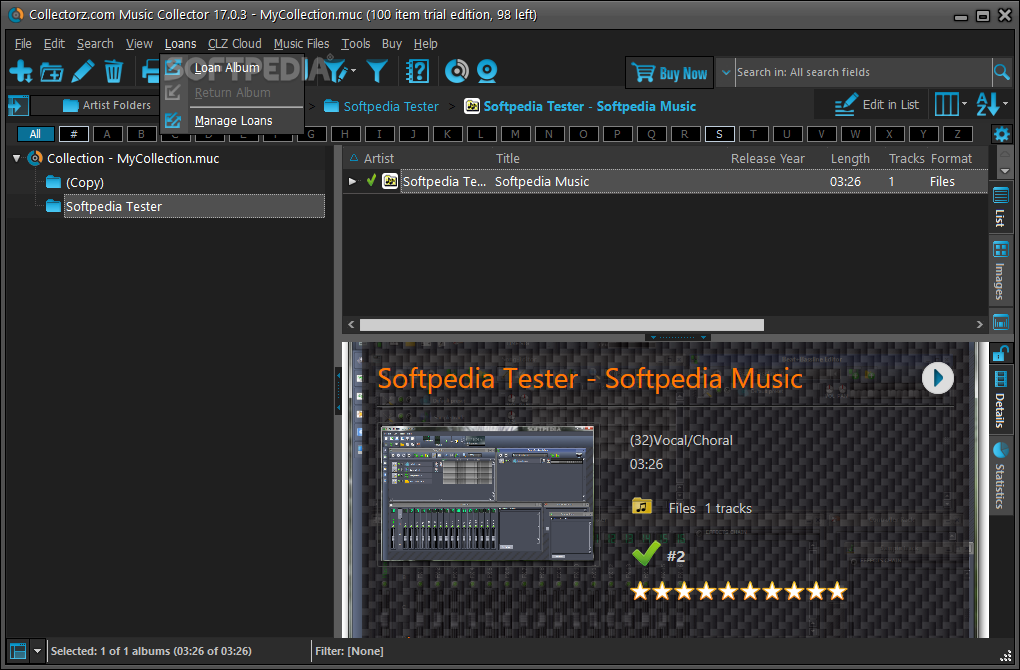Click the padlock icon on details sidebar
This screenshot has height=670, width=1020.
click(x=1000, y=353)
